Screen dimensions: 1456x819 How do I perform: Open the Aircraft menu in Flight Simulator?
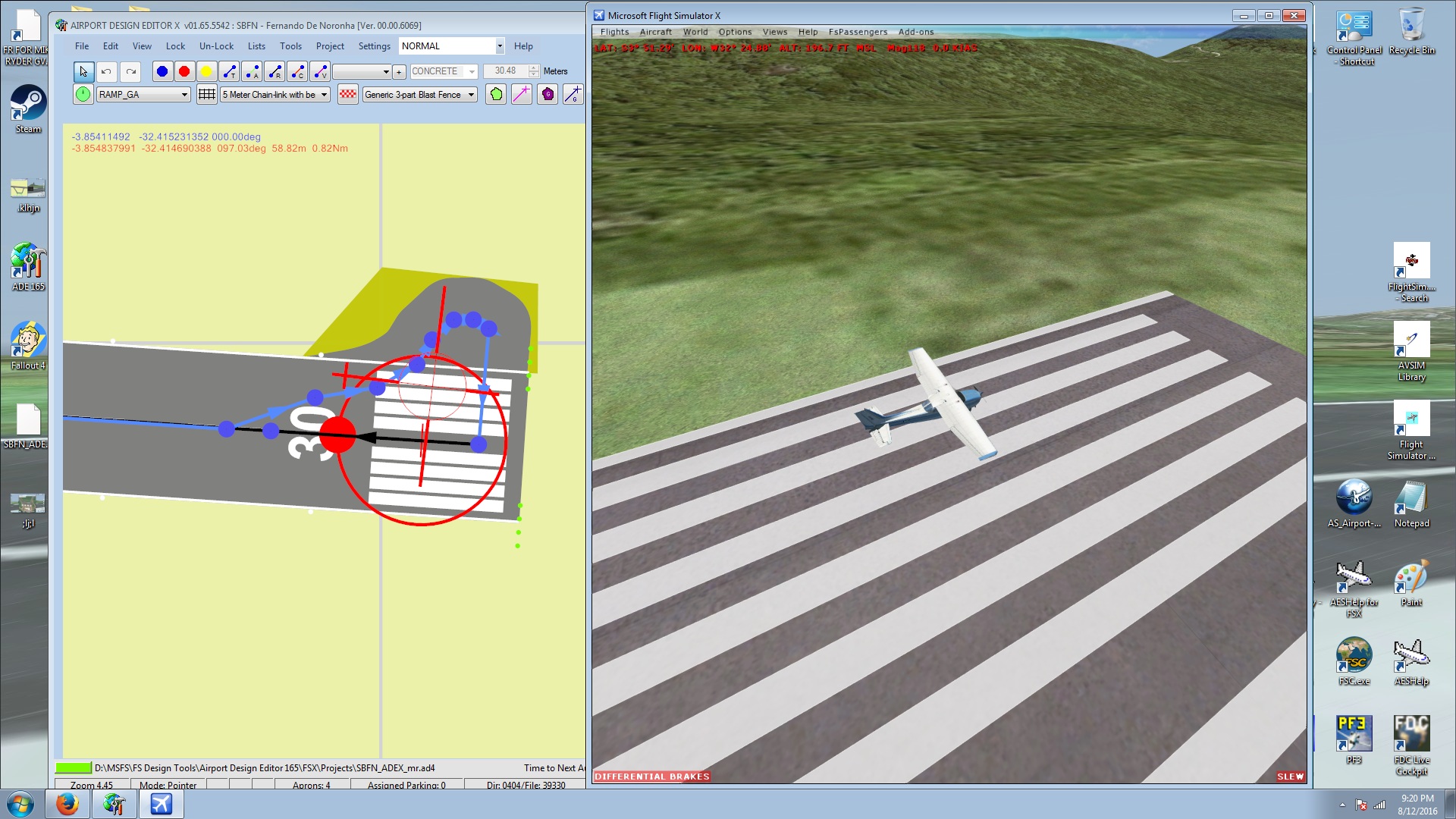655,32
